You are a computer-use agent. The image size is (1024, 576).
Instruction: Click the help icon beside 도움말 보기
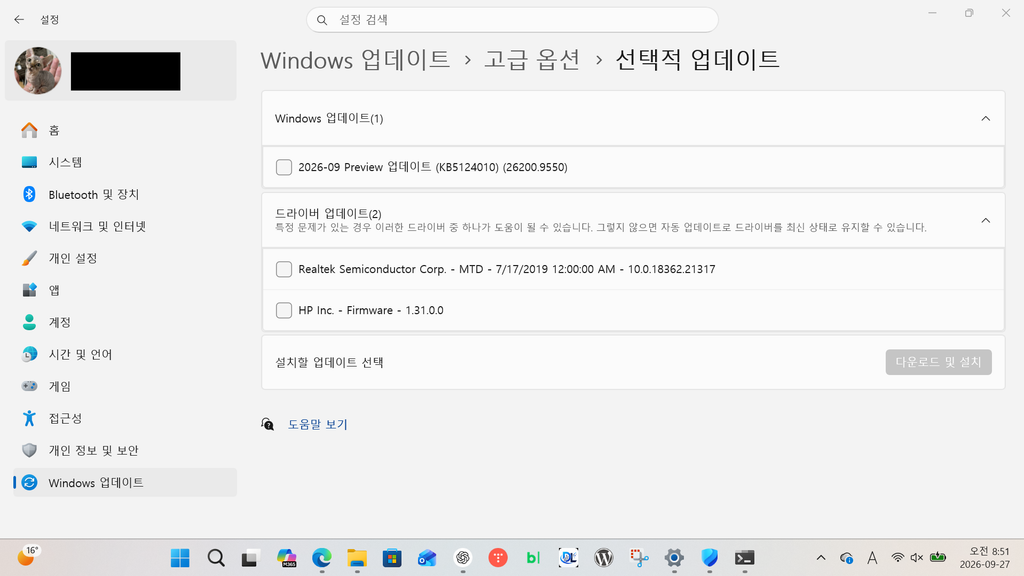click(268, 424)
